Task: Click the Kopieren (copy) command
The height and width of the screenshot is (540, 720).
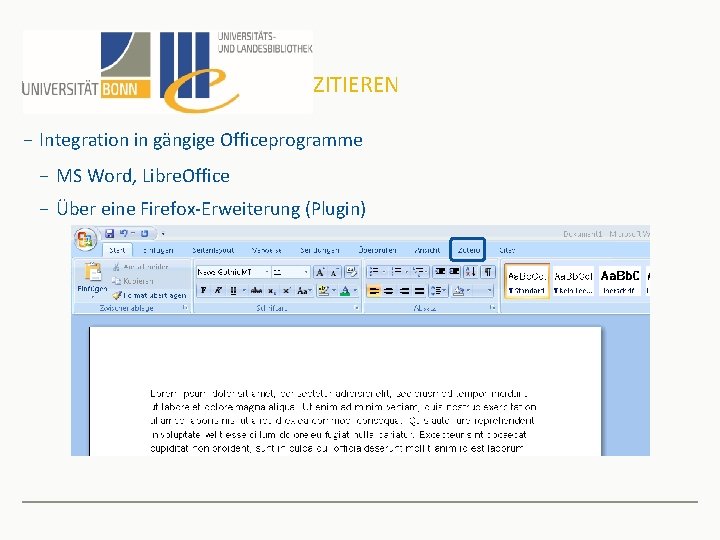Action: click(x=133, y=281)
